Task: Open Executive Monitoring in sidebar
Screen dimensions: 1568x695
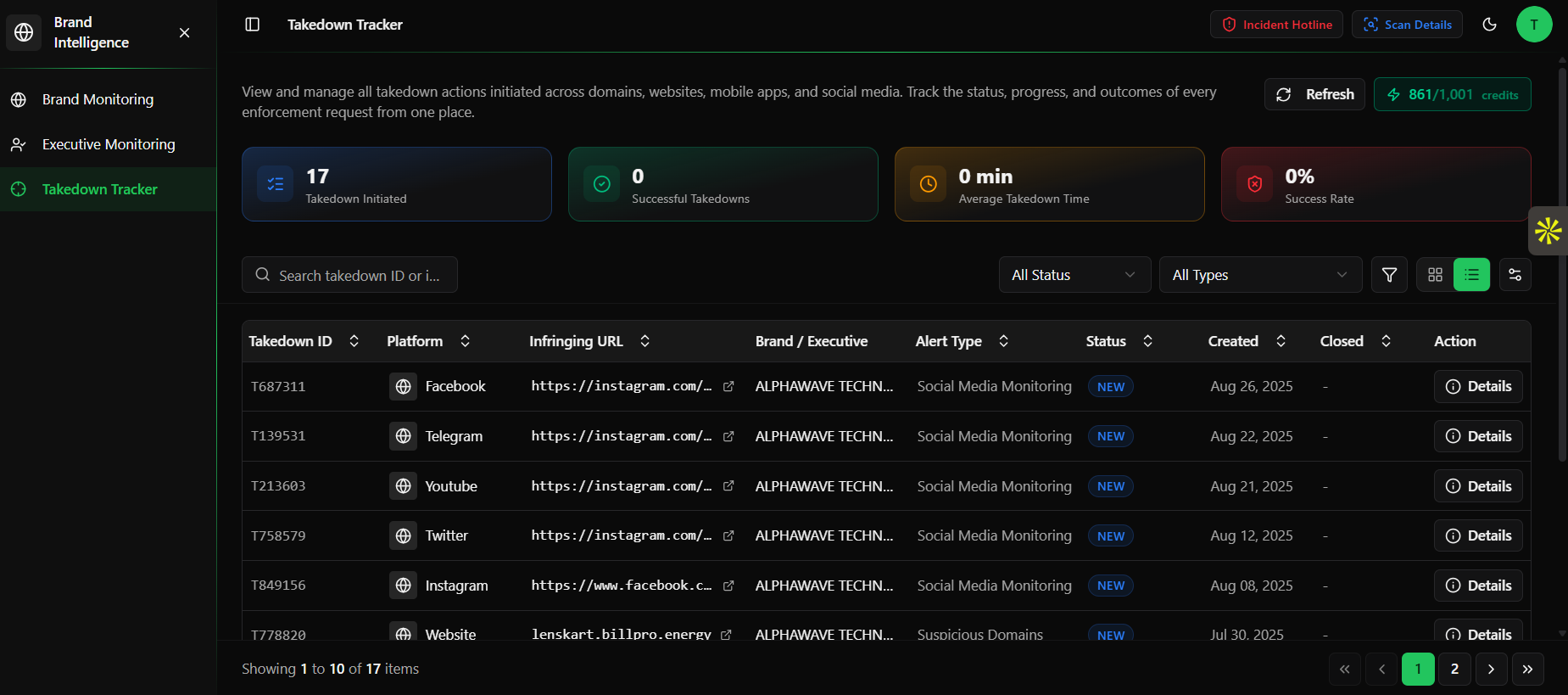Action: (x=109, y=144)
